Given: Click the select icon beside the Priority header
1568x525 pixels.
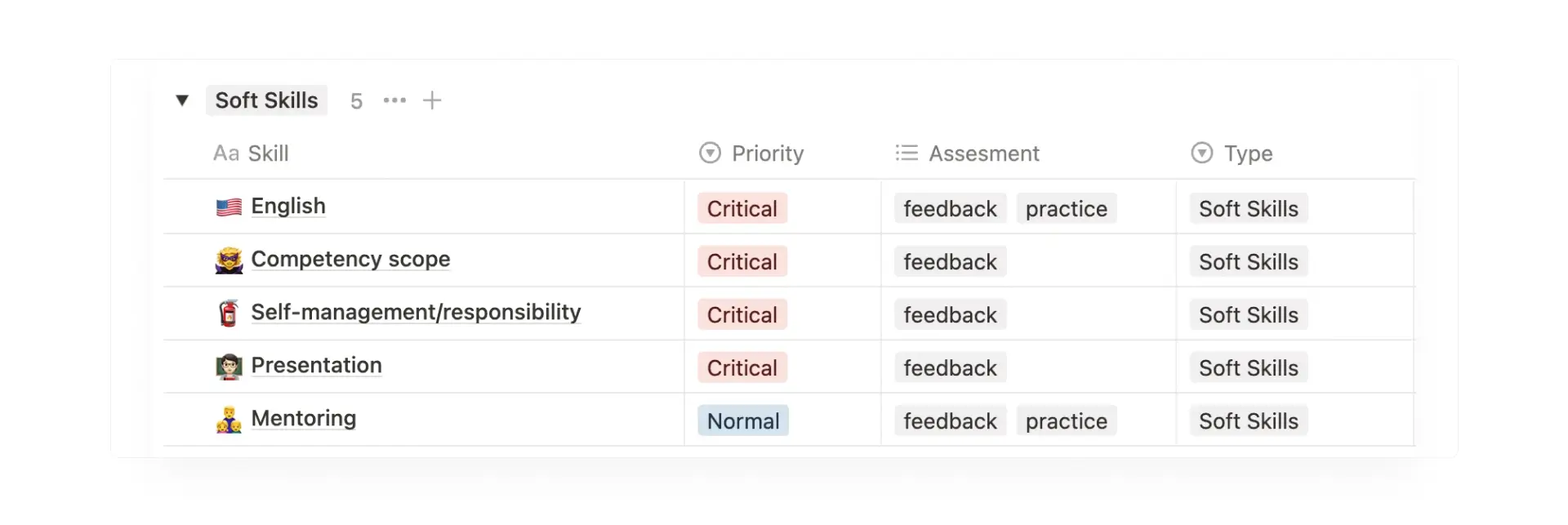Looking at the screenshot, I should click(709, 153).
